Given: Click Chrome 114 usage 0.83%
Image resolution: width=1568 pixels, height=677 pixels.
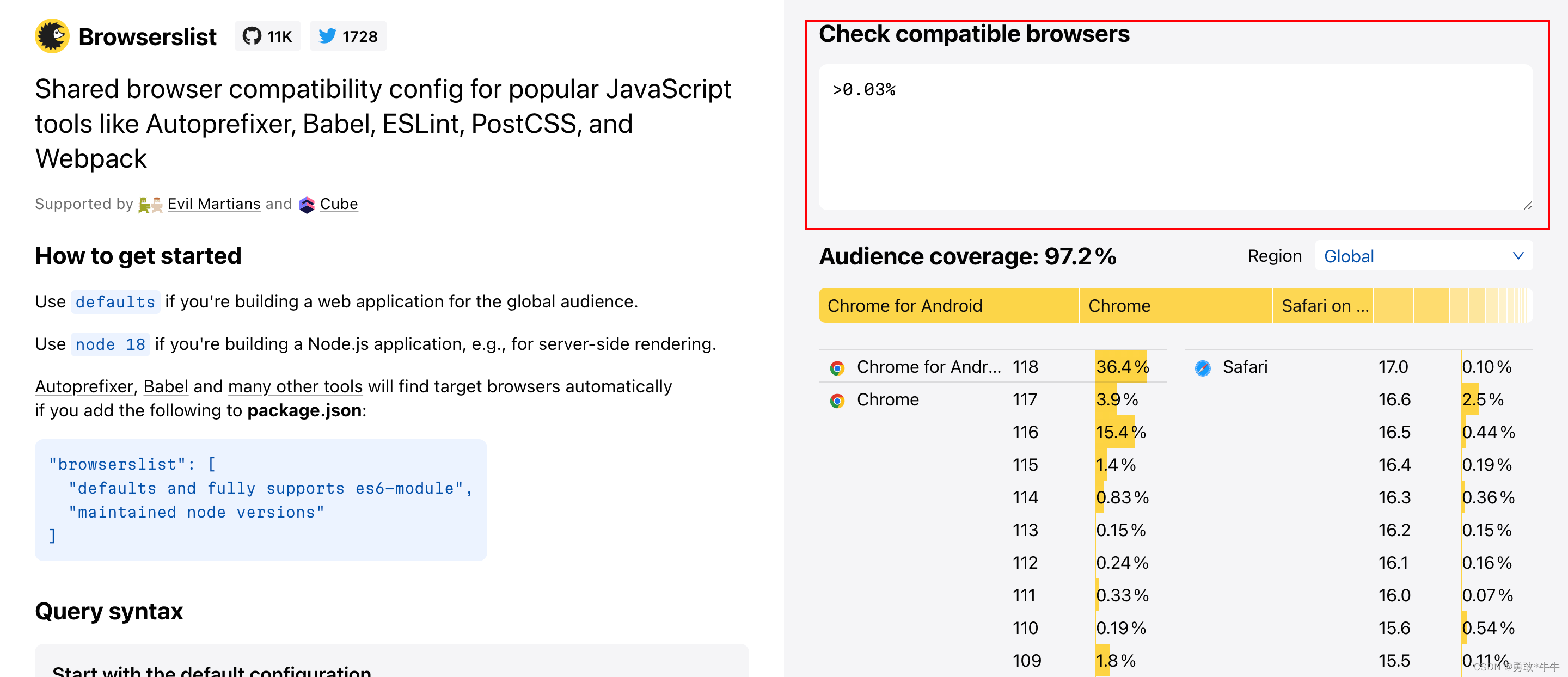Looking at the screenshot, I should click(x=1122, y=497).
